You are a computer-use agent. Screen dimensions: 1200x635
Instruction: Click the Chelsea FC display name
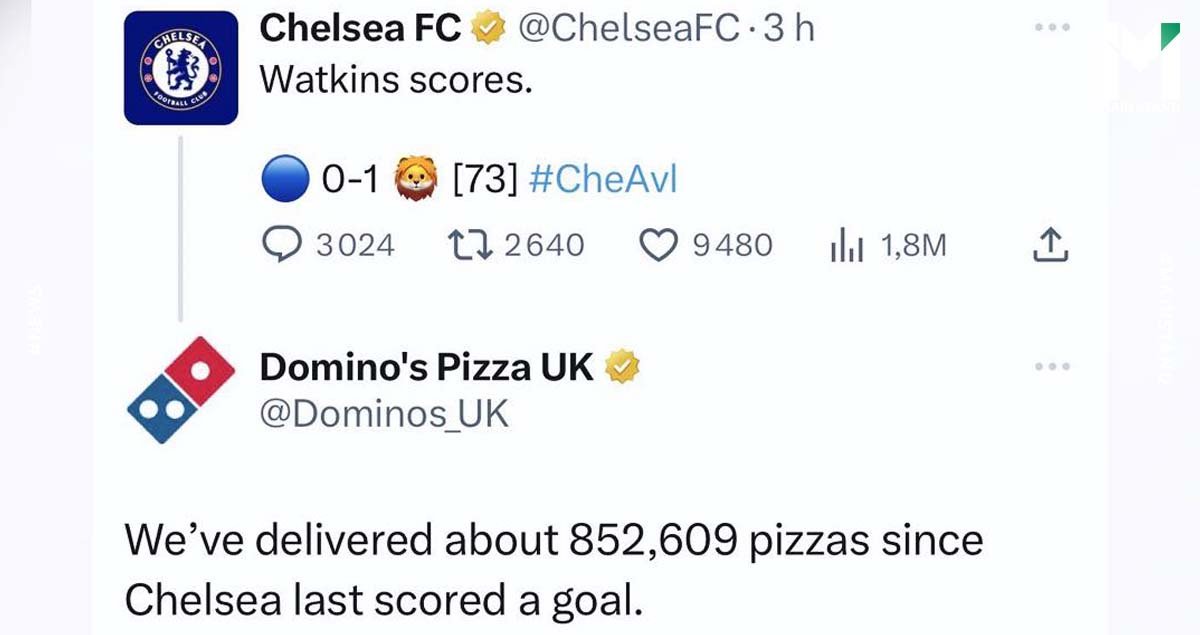[x=361, y=29]
